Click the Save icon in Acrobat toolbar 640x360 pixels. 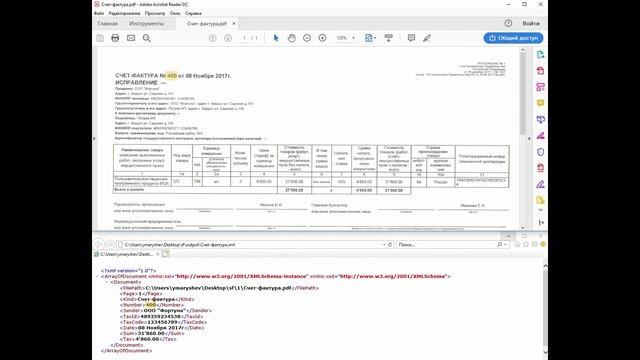tap(100, 38)
